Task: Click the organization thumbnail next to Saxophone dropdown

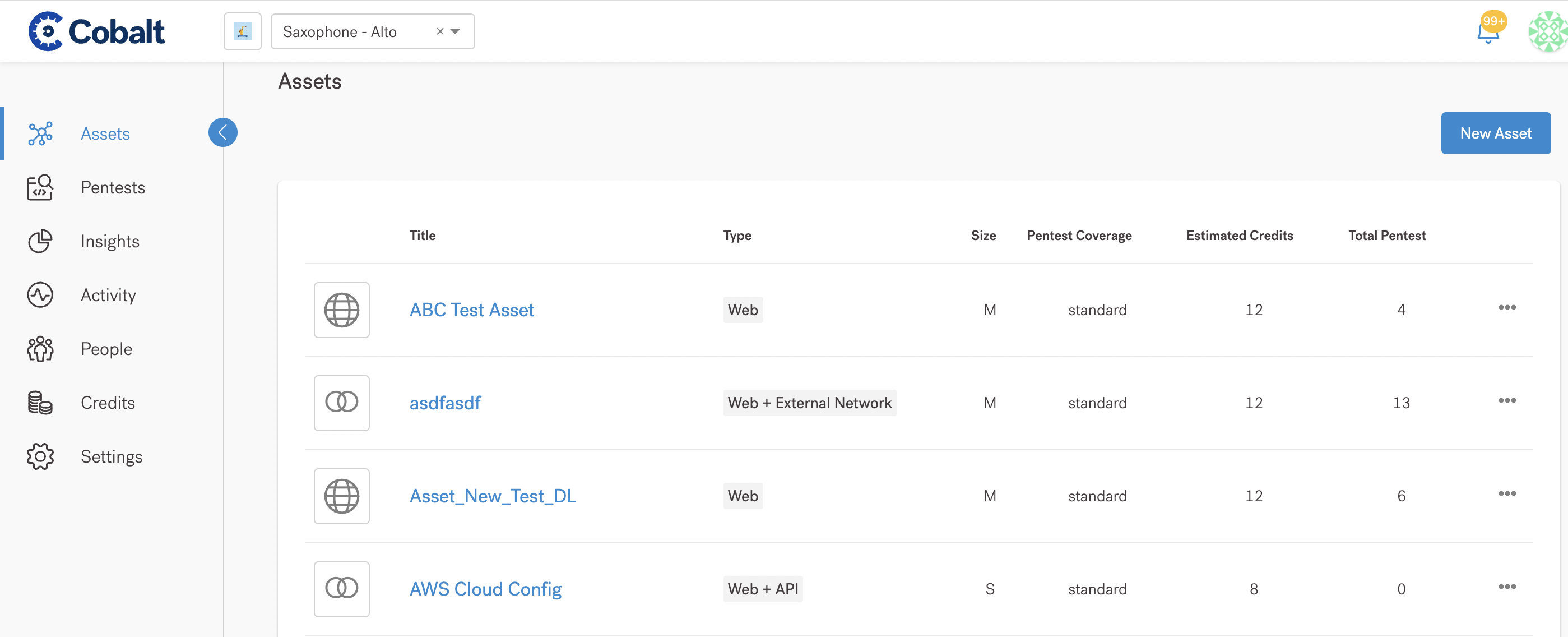Action: (x=242, y=31)
